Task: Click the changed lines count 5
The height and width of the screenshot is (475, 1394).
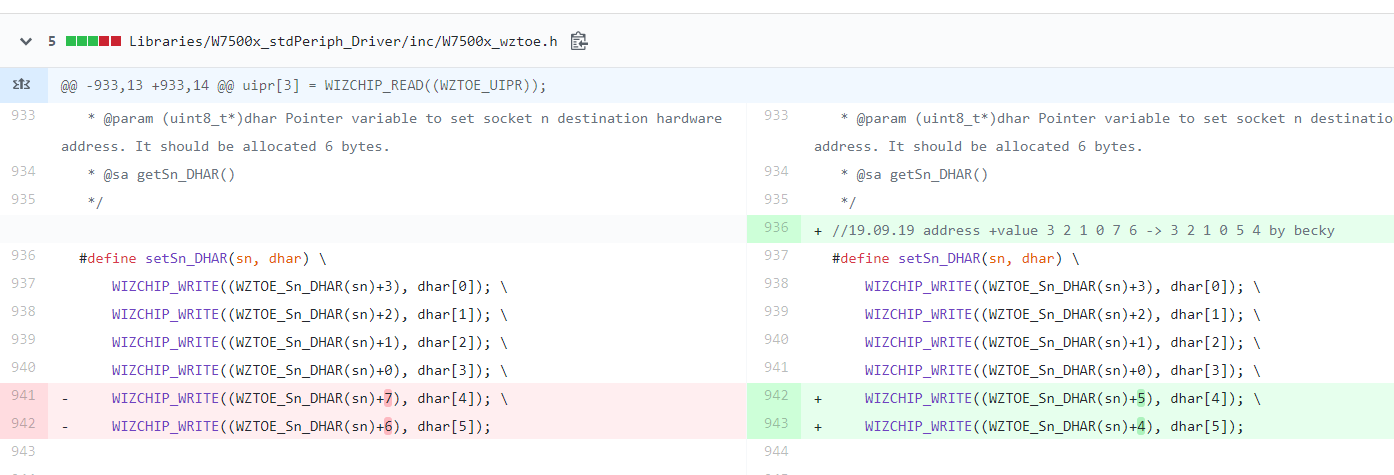Action: click(52, 42)
